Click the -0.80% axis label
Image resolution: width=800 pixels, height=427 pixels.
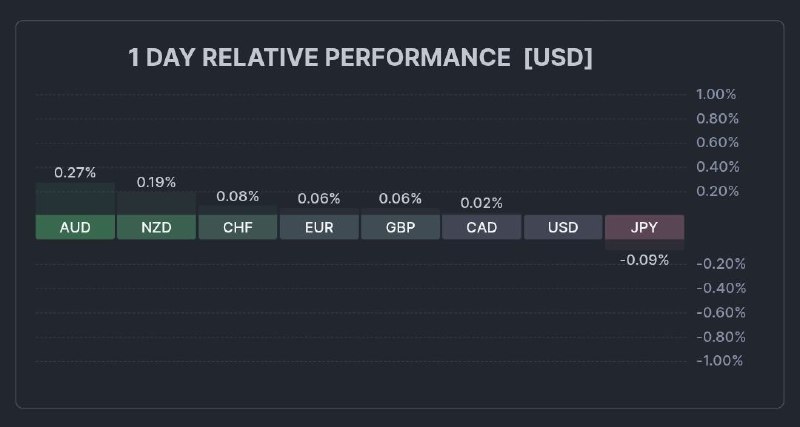click(718, 336)
